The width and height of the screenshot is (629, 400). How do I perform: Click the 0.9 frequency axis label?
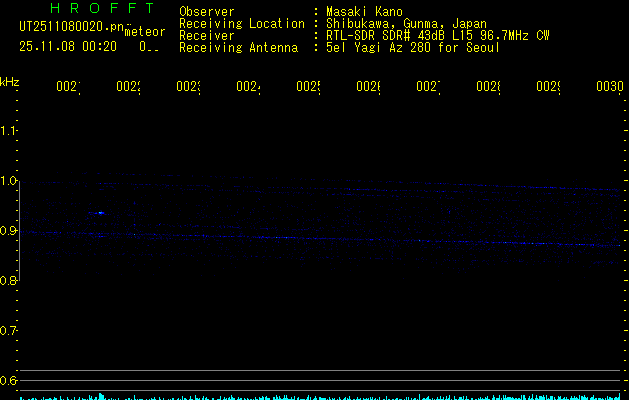(x=9, y=230)
